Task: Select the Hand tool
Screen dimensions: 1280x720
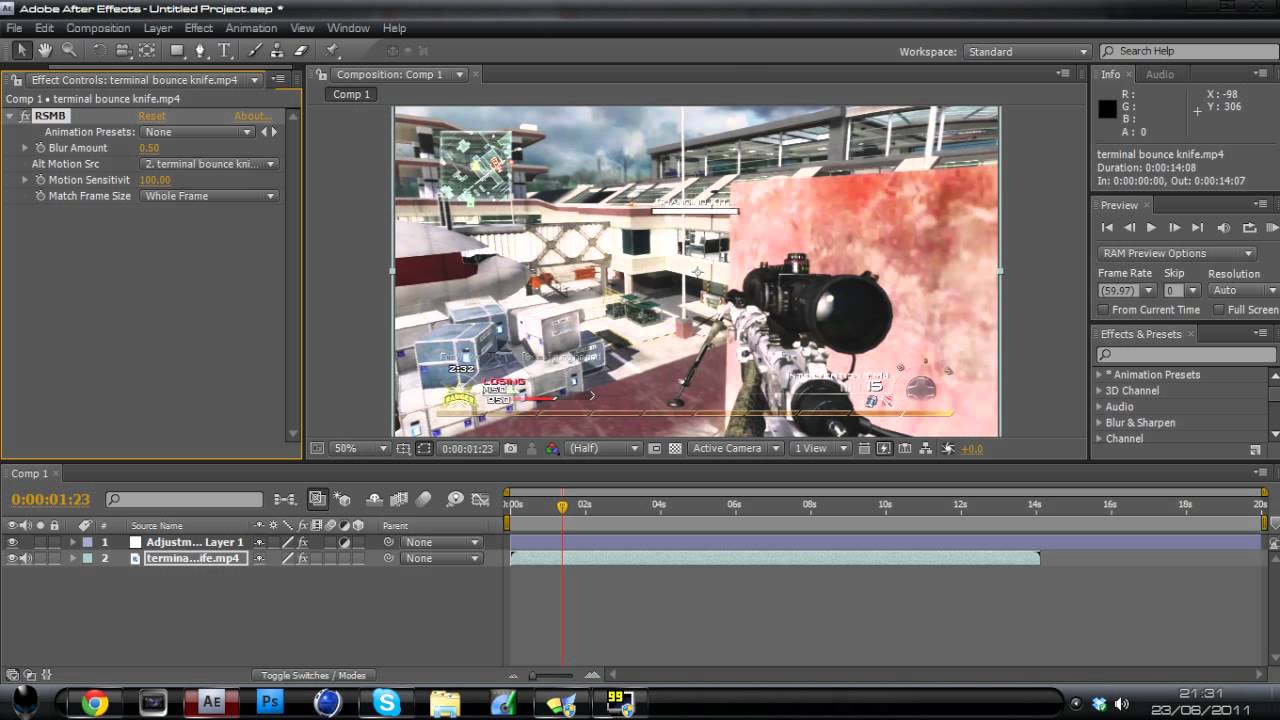Action: (x=45, y=50)
